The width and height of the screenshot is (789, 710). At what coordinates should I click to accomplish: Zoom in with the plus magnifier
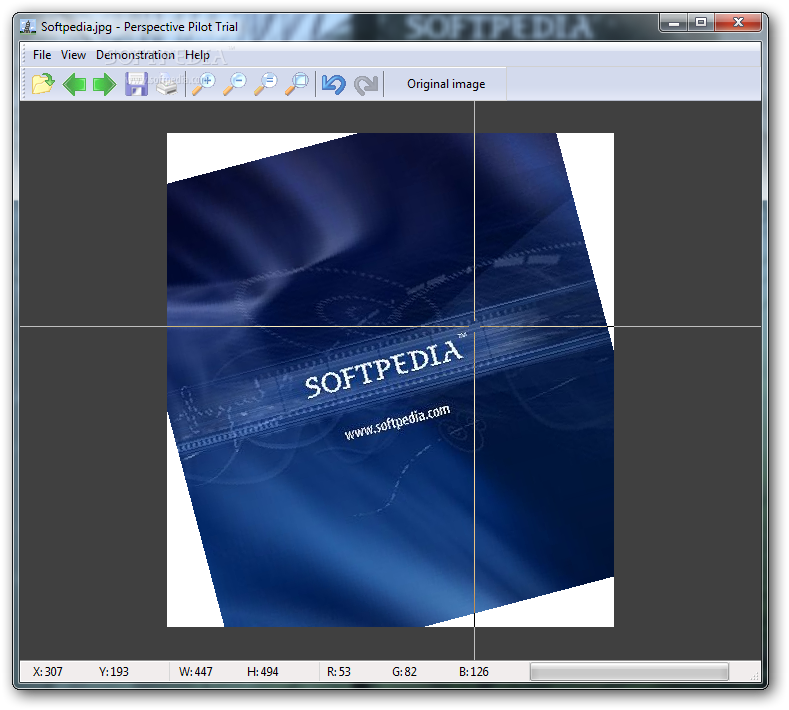[204, 84]
